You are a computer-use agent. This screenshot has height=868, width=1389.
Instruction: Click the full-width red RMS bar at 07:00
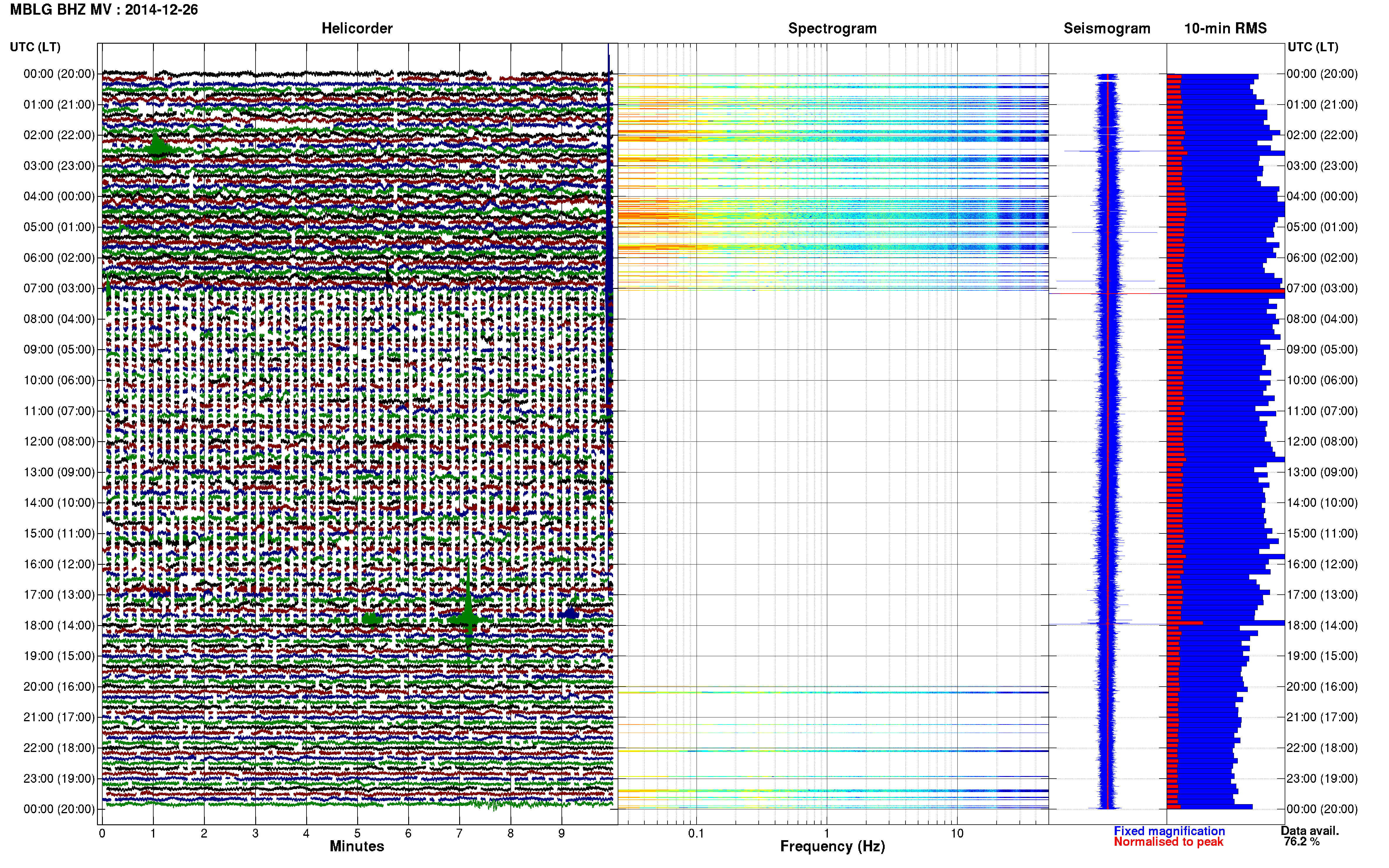(x=1225, y=291)
